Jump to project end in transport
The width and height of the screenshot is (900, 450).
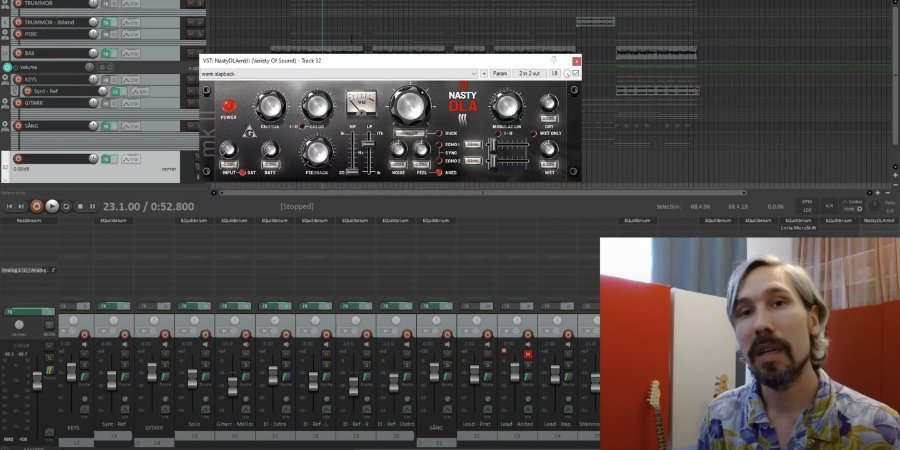[x=21, y=206]
